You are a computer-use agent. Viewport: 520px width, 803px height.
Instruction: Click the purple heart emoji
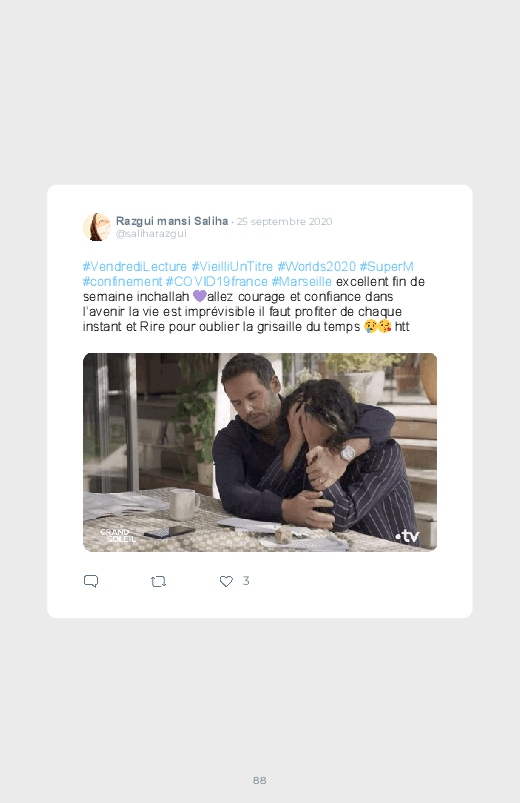(x=199, y=296)
